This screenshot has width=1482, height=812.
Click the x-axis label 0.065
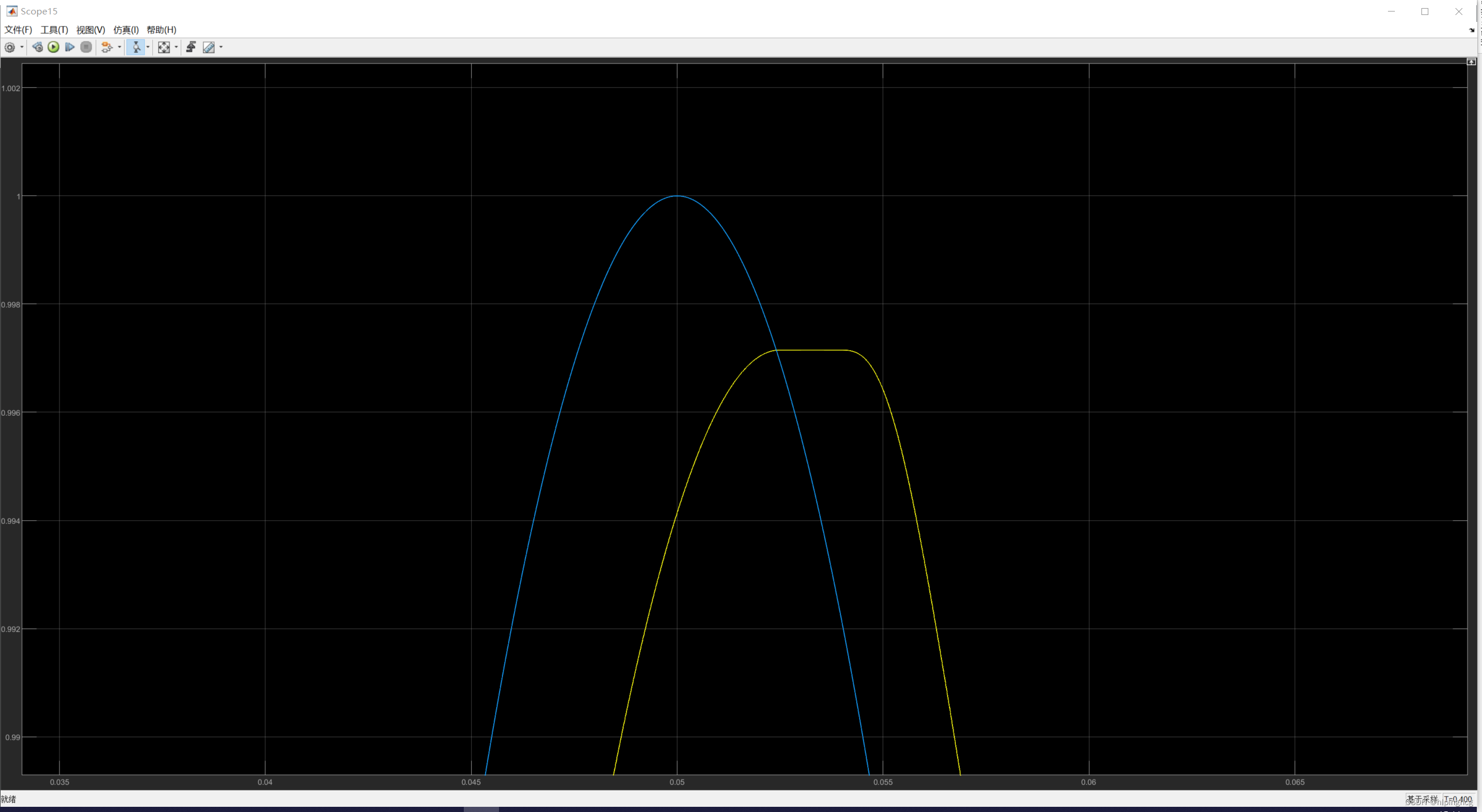pyautogui.click(x=1295, y=783)
